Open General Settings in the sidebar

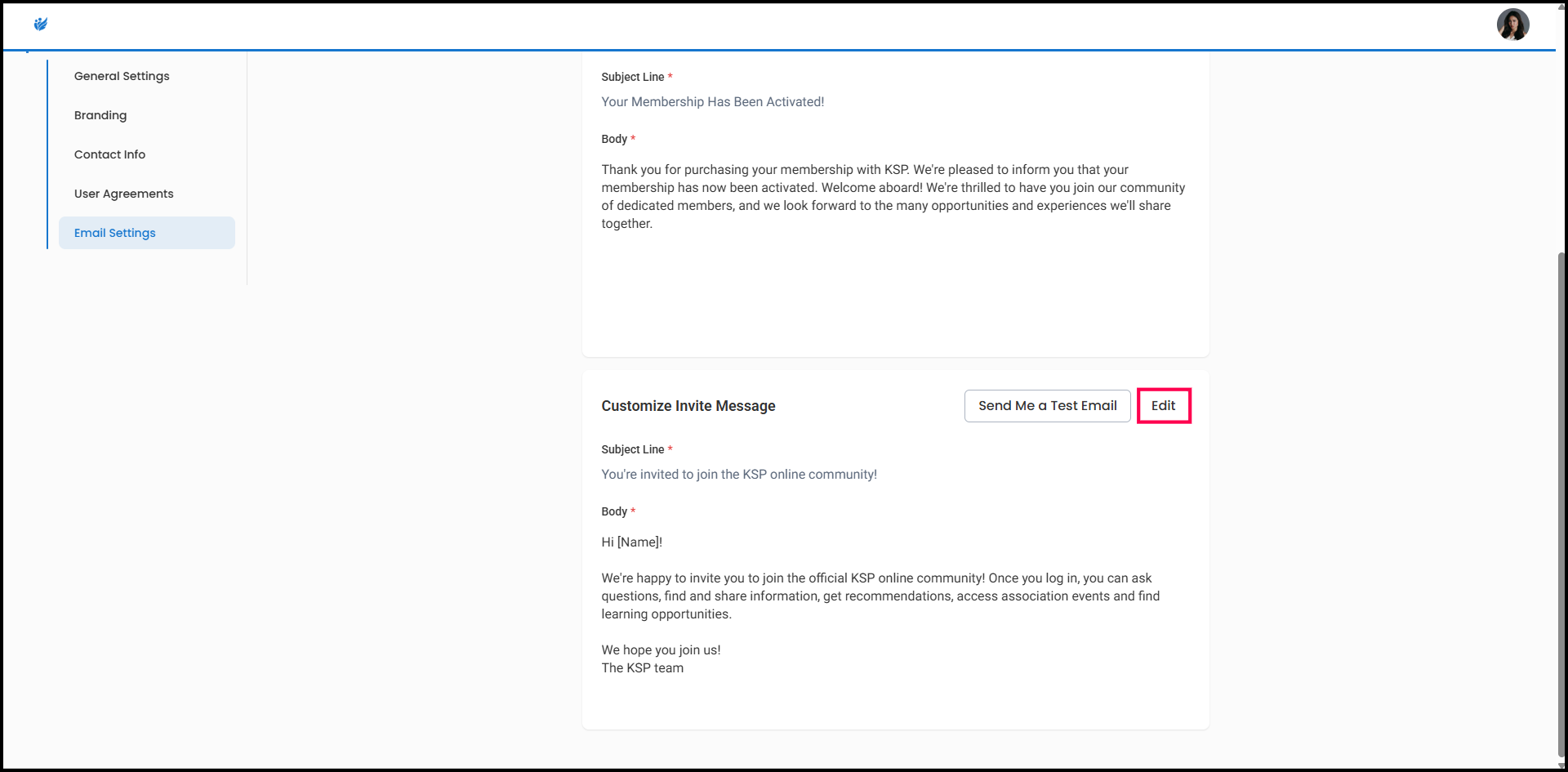click(122, 76)
